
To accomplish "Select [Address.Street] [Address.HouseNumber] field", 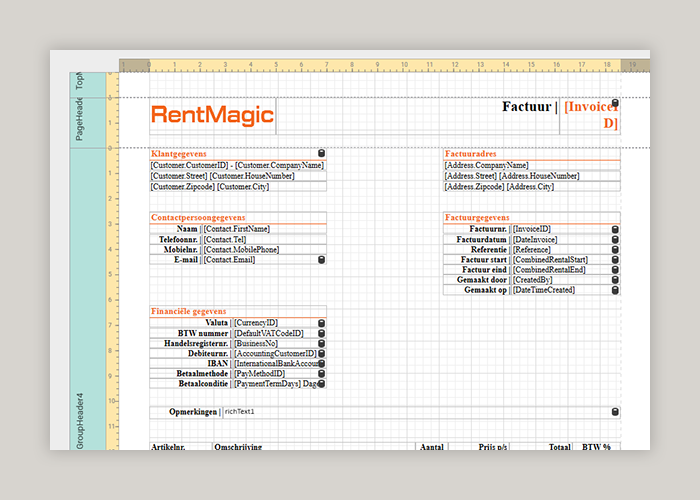I will [532, 176].
